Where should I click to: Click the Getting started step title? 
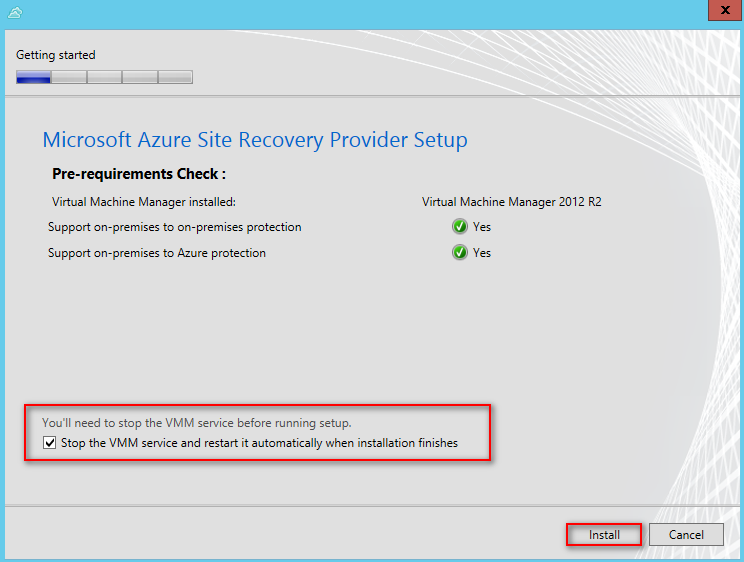point(56,55)
